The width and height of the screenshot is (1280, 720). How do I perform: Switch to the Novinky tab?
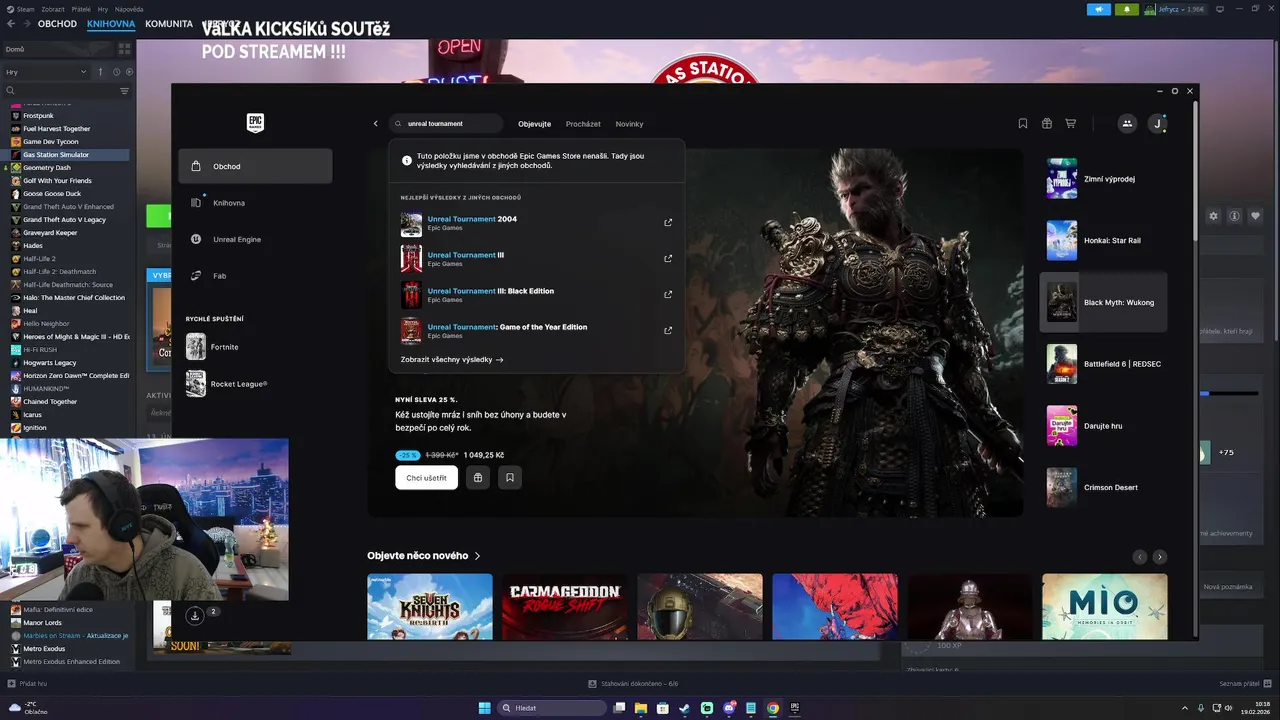click(629, 124)
